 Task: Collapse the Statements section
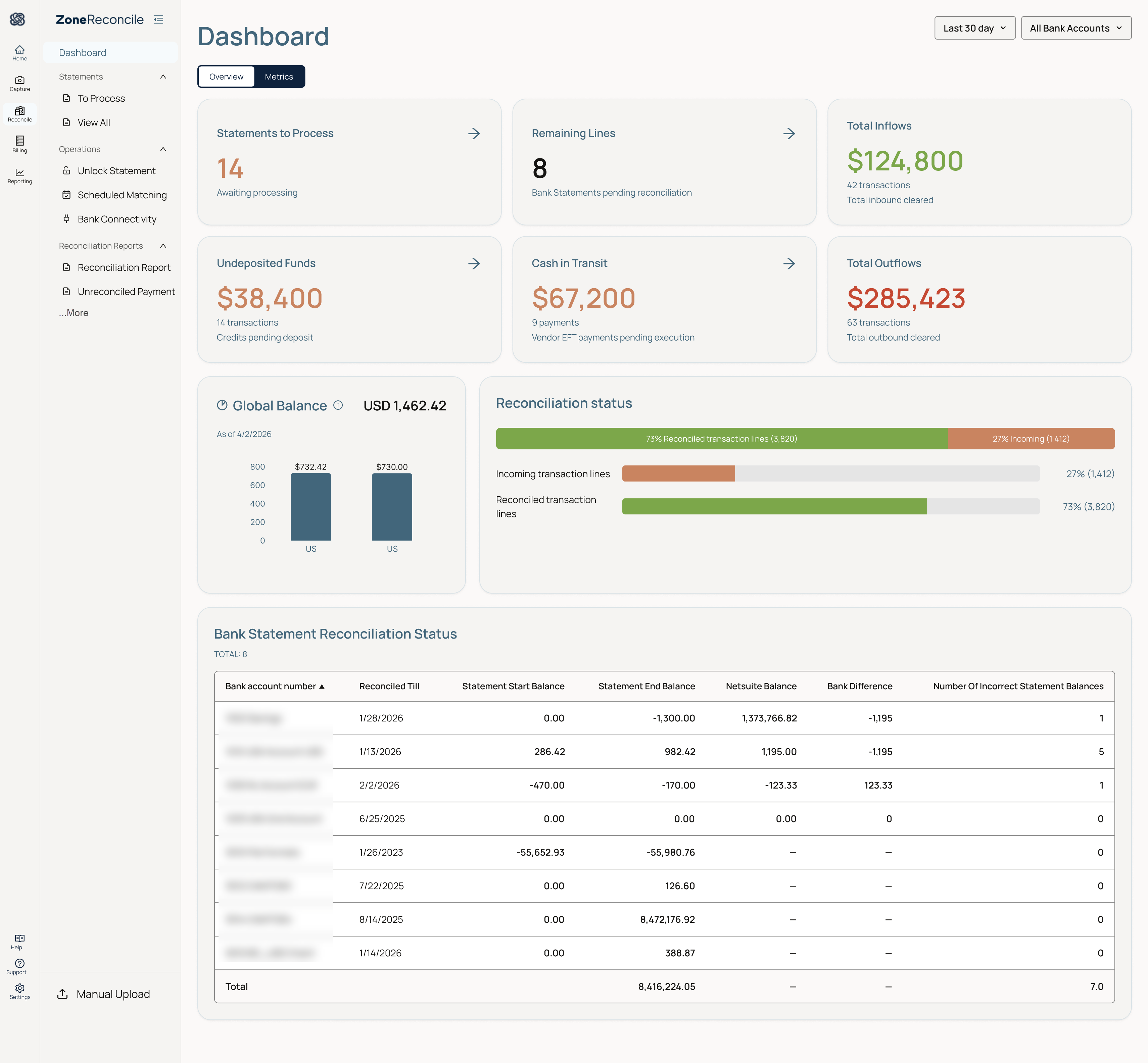click(x=163, y=77)
